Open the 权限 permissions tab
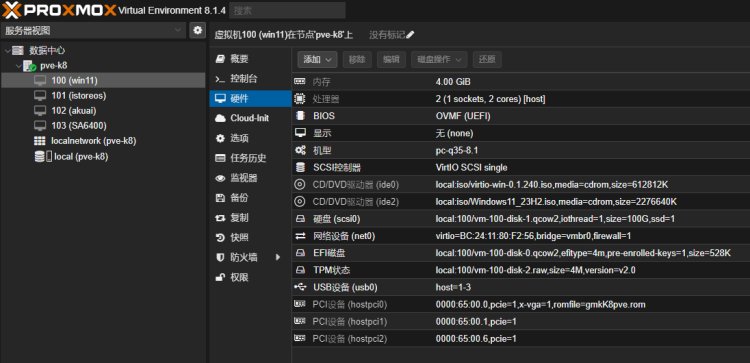Viewport: 750px width, 363px height. pyautogui.click(x=251, y=277)
